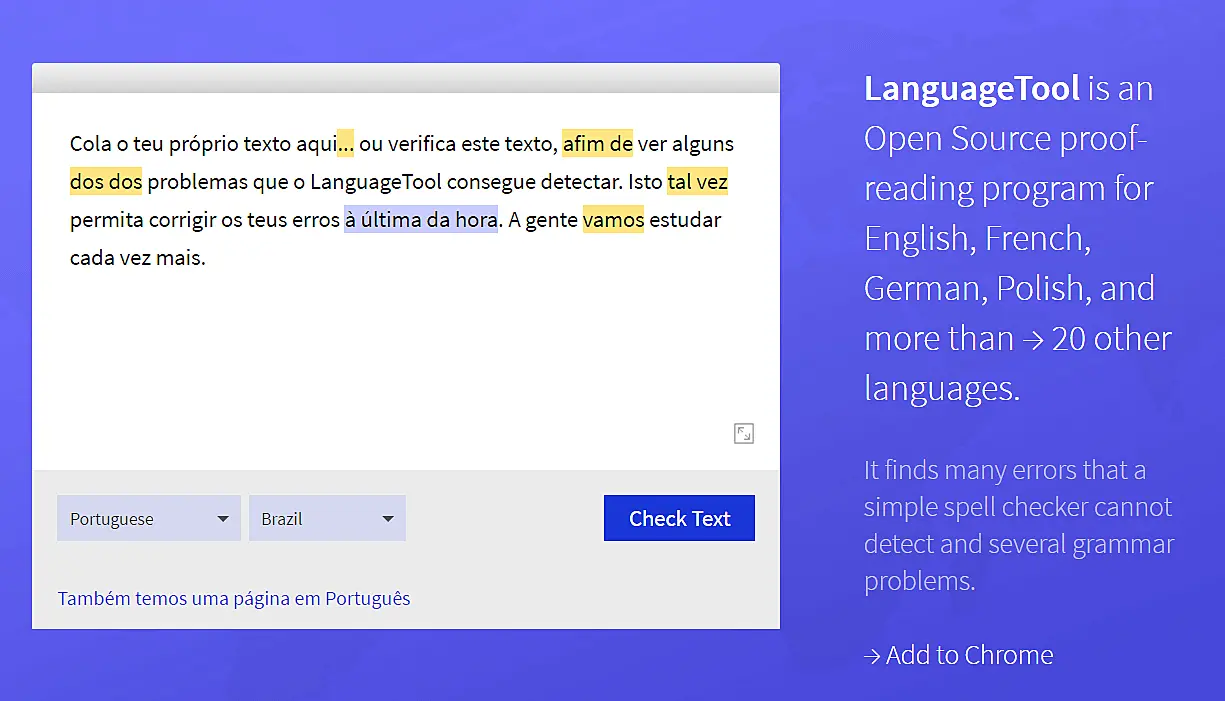Open the Brazil regional variant dropdown
1225x701 pixels.
[x=327, y=518]
